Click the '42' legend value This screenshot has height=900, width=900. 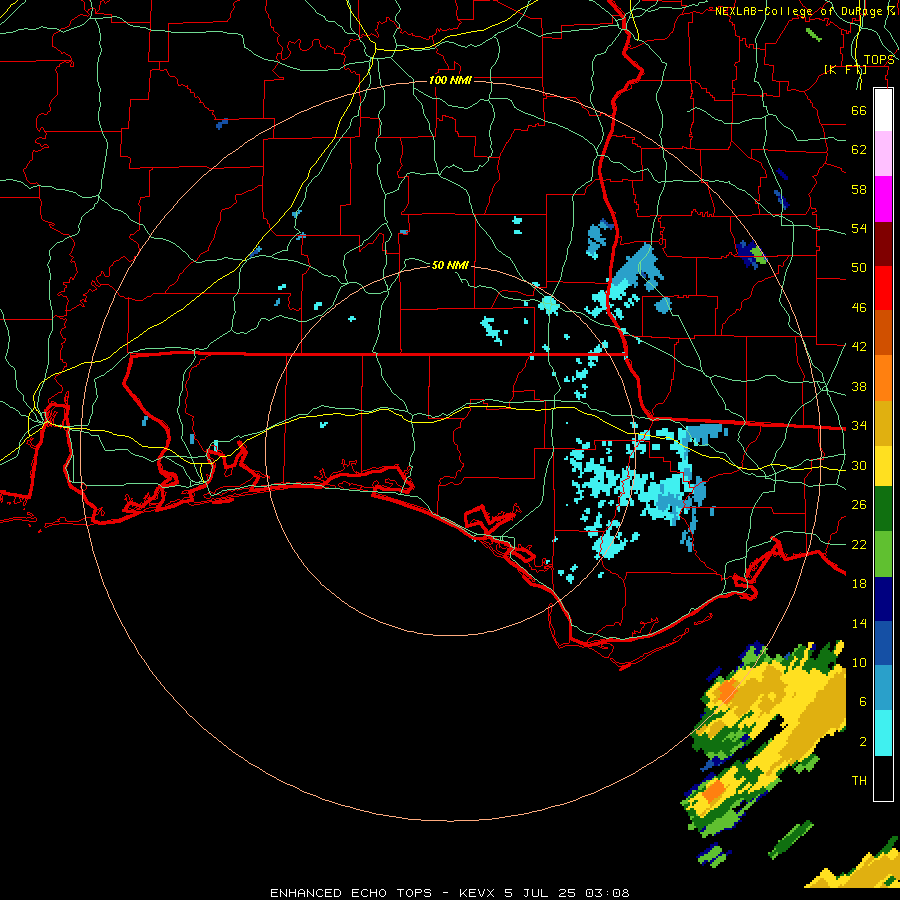859,347
